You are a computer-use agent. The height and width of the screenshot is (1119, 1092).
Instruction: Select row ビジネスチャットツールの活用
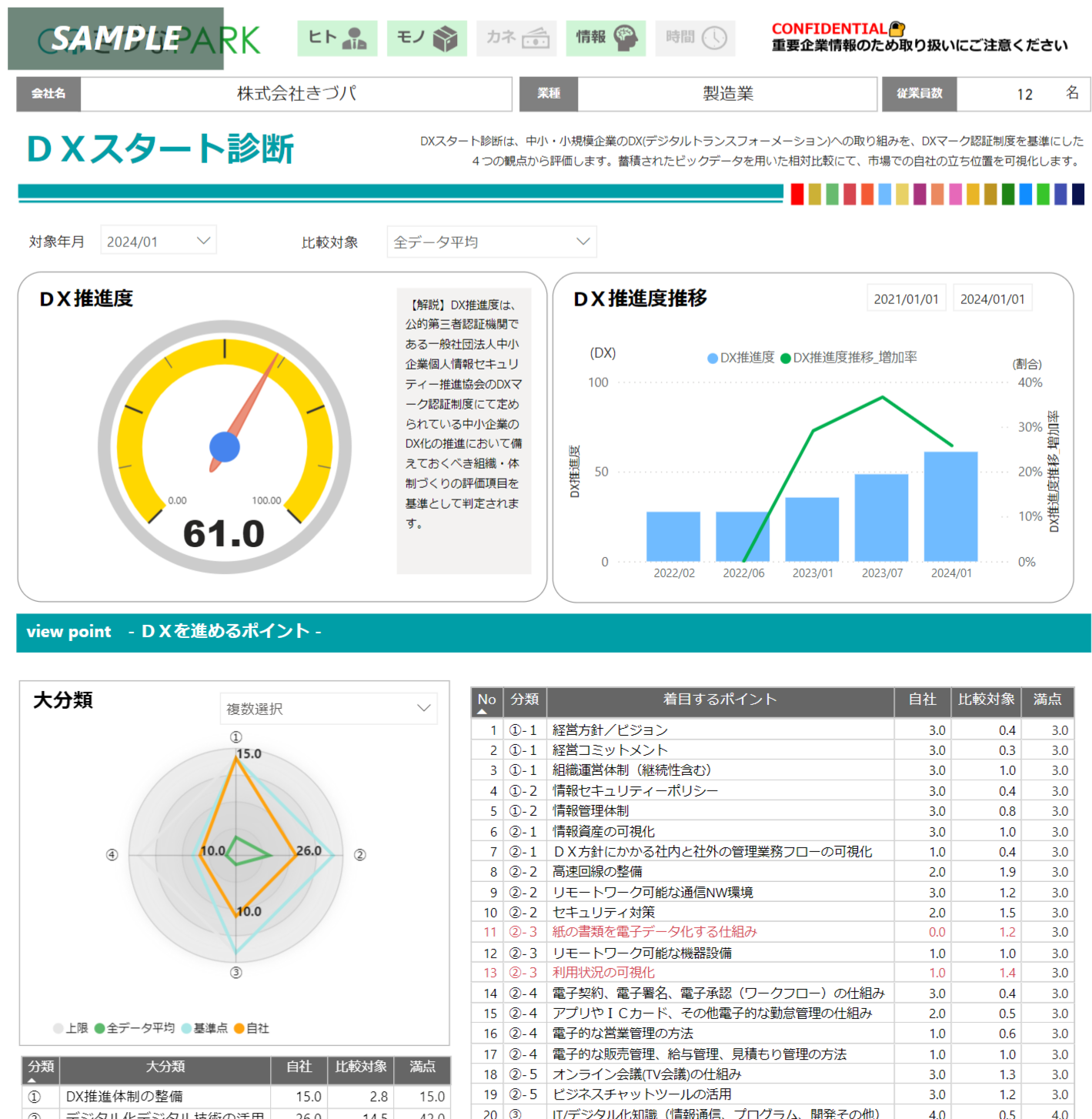[x=773, y=1094]
